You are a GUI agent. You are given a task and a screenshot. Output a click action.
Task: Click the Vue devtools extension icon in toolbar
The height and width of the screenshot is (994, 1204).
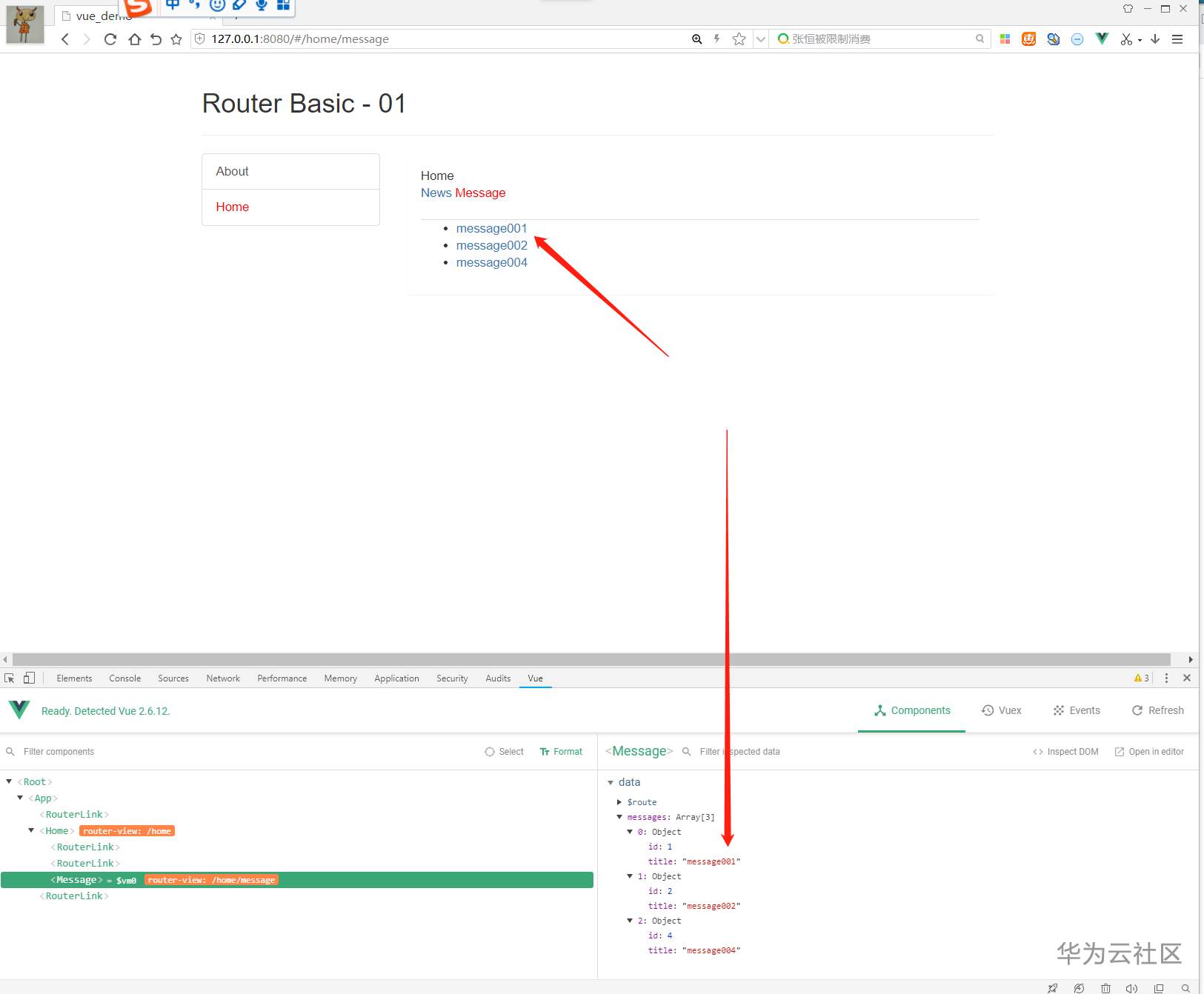(x=1102, y=39)
